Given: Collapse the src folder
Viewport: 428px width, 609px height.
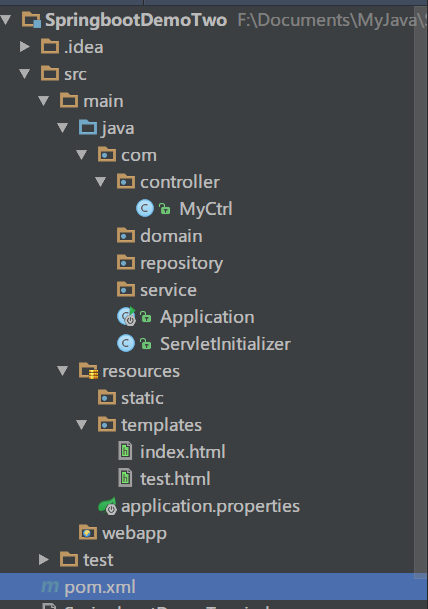Looking at the screenshot, I should point(25,73).
